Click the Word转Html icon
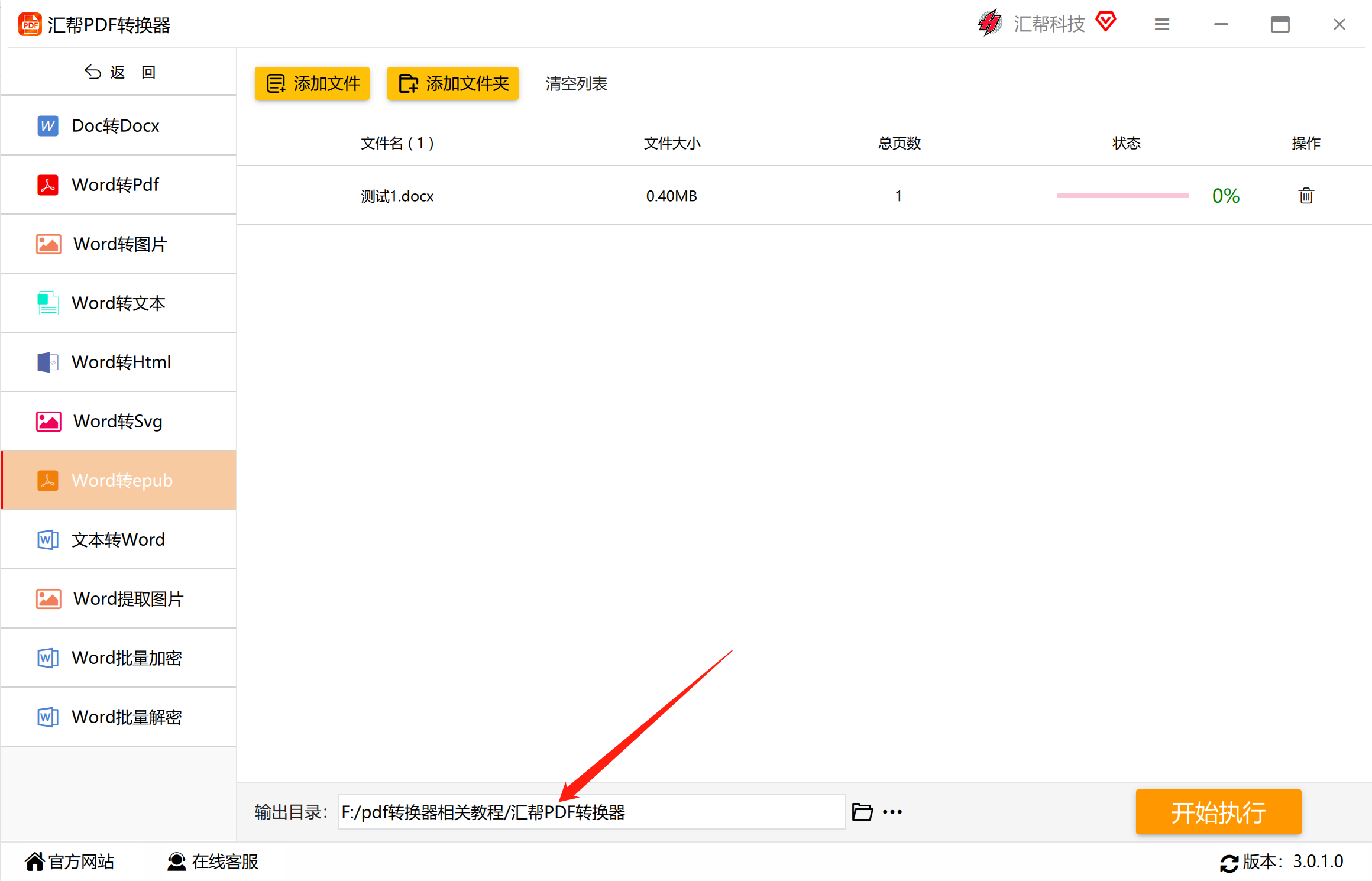The height and width of the screenshot is (881, 1372). [48, 362]
